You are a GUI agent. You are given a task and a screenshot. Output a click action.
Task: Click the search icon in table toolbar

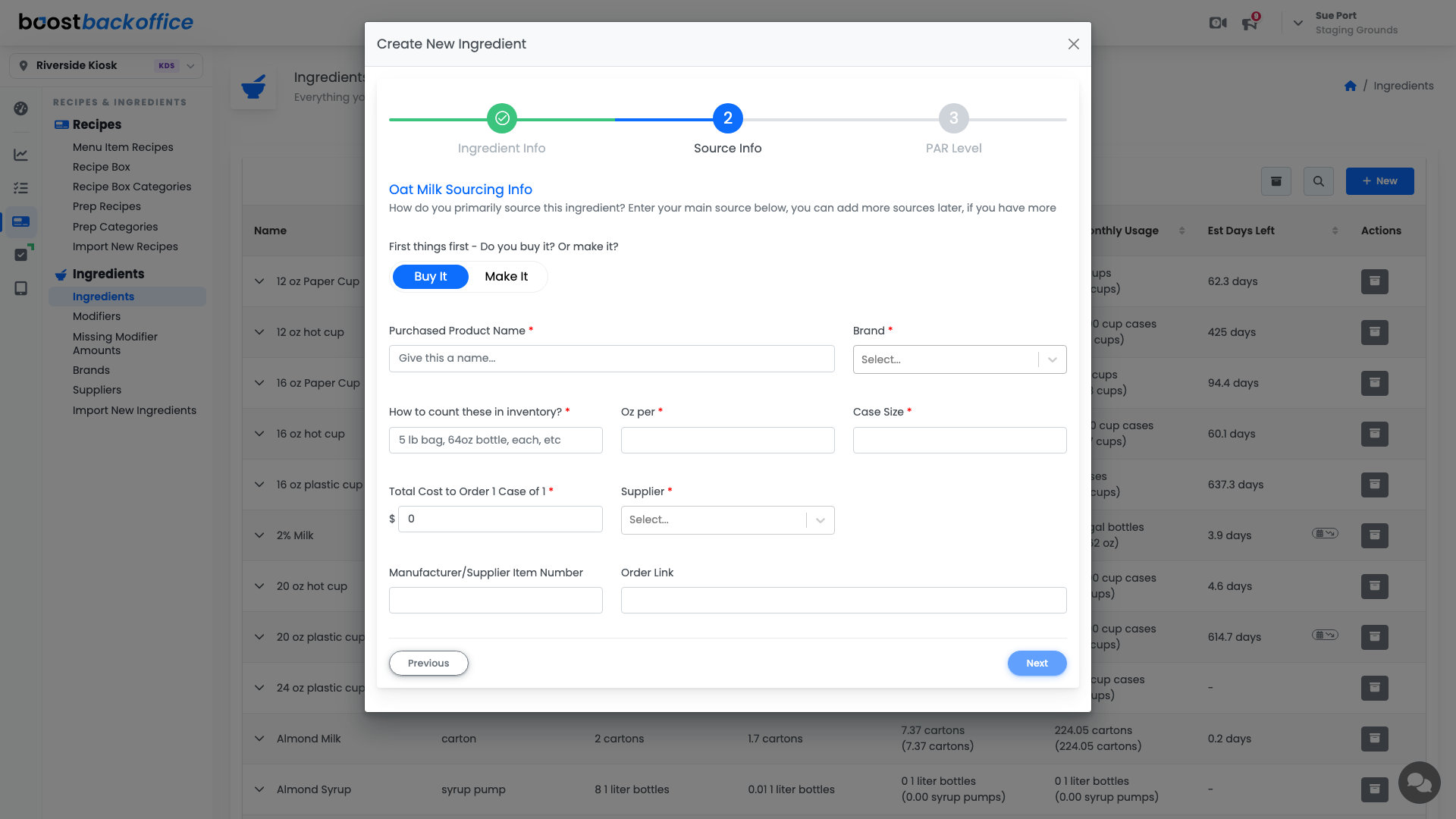[1319, 181]
